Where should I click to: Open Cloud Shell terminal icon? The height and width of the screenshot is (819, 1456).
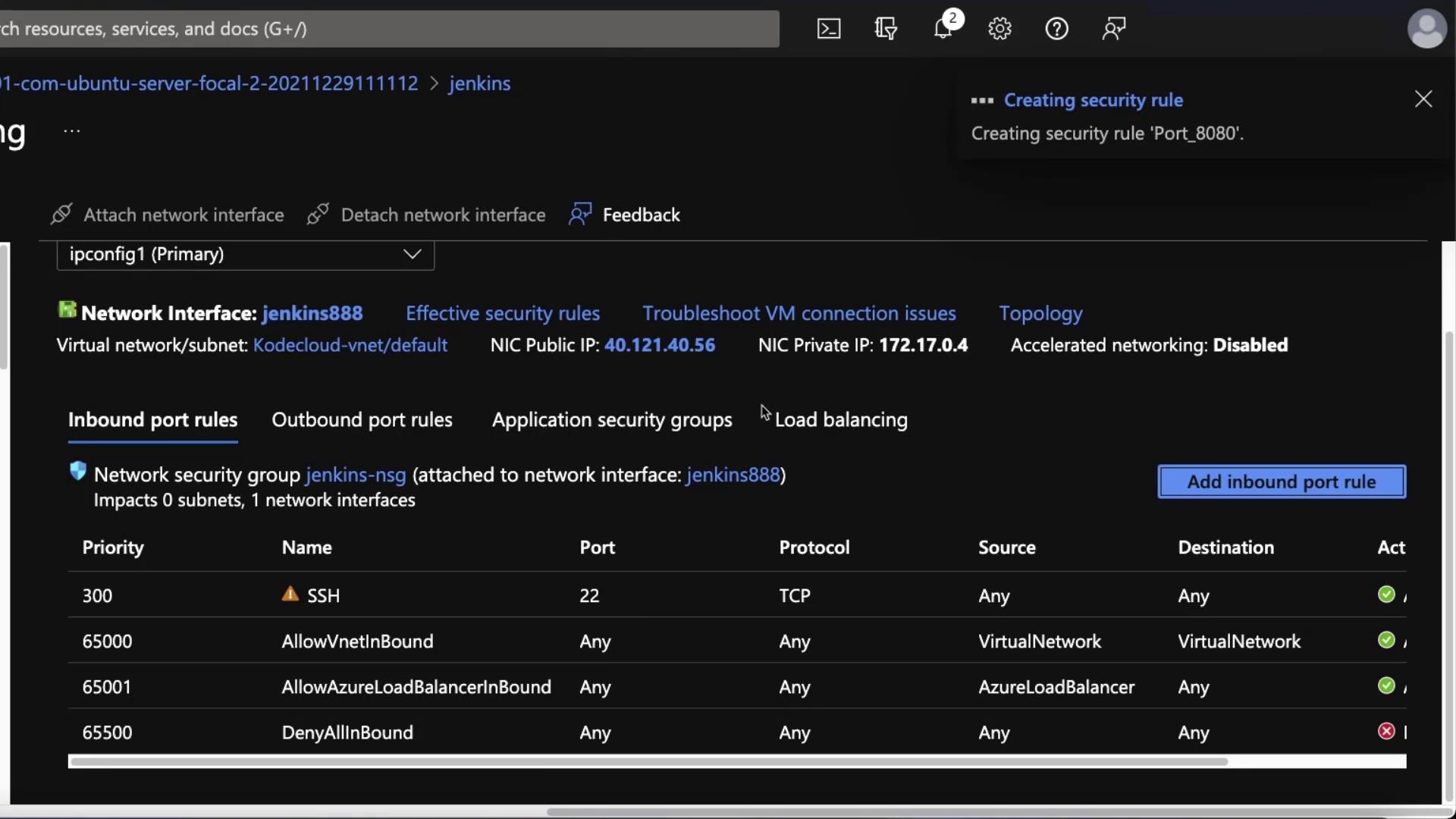[x=828, y=29]
